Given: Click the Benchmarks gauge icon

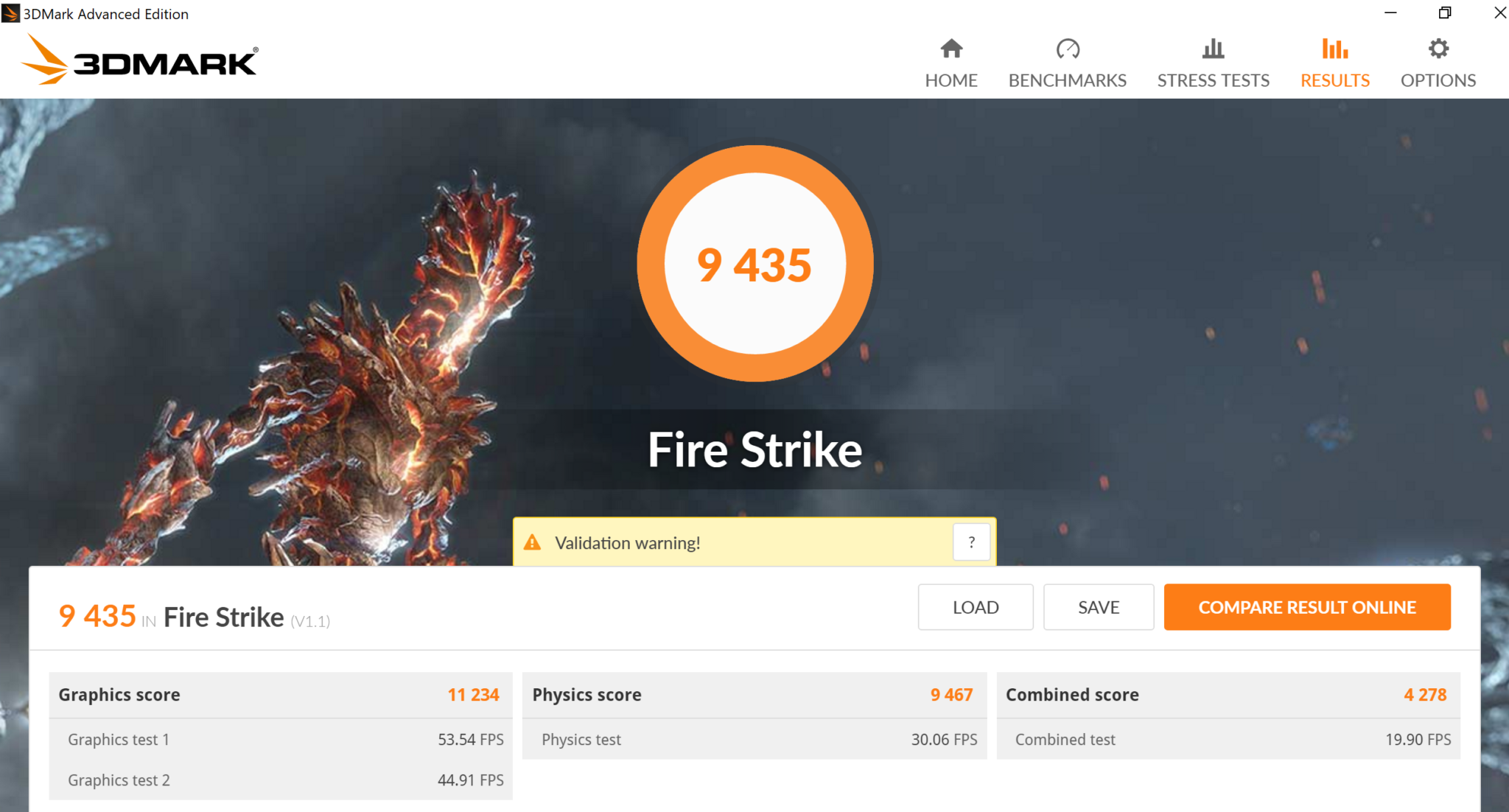Looking at the screenshot, I should [x=1067, y=49].
